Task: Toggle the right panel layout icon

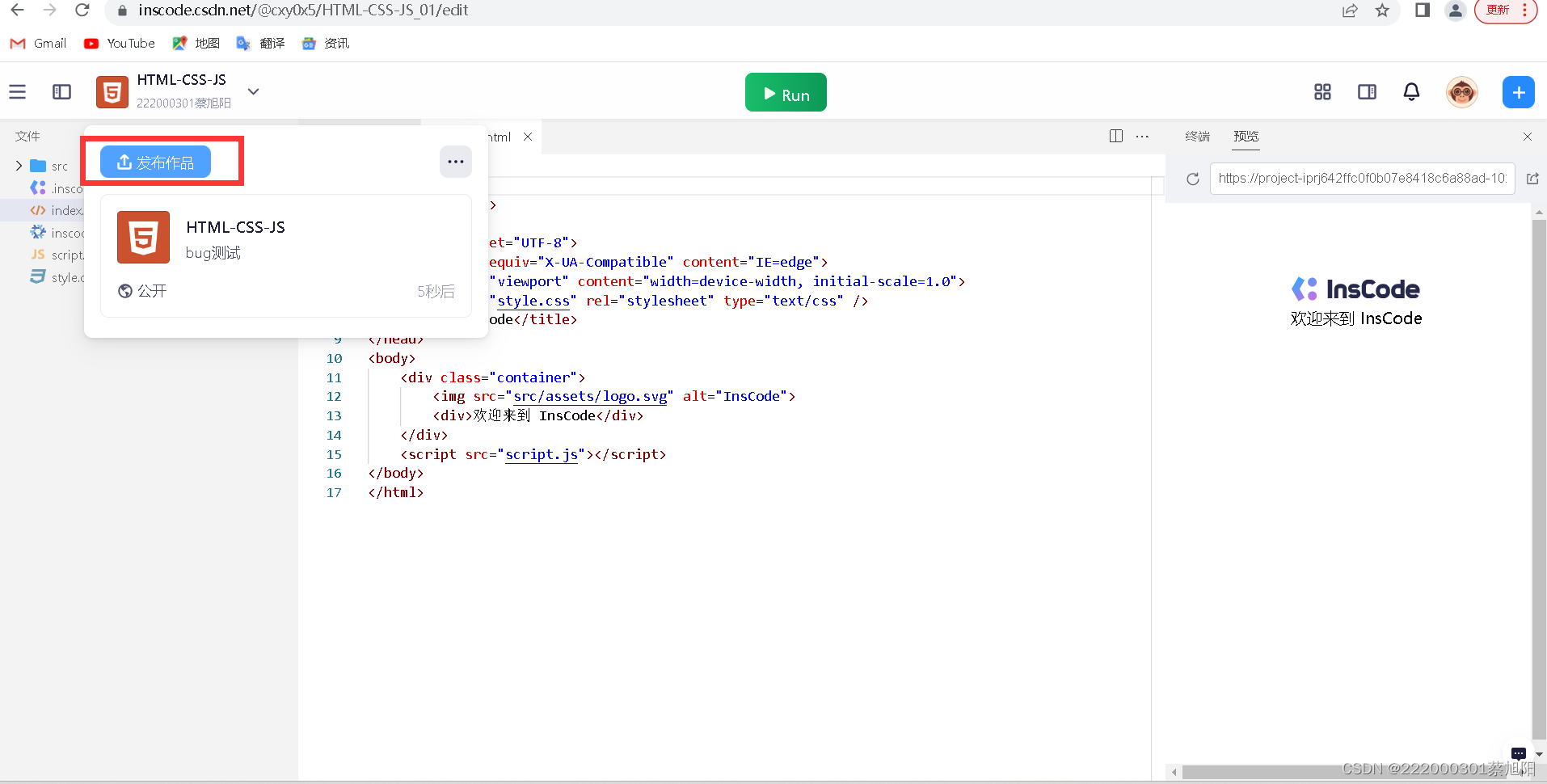Action: pos(1367,92)
